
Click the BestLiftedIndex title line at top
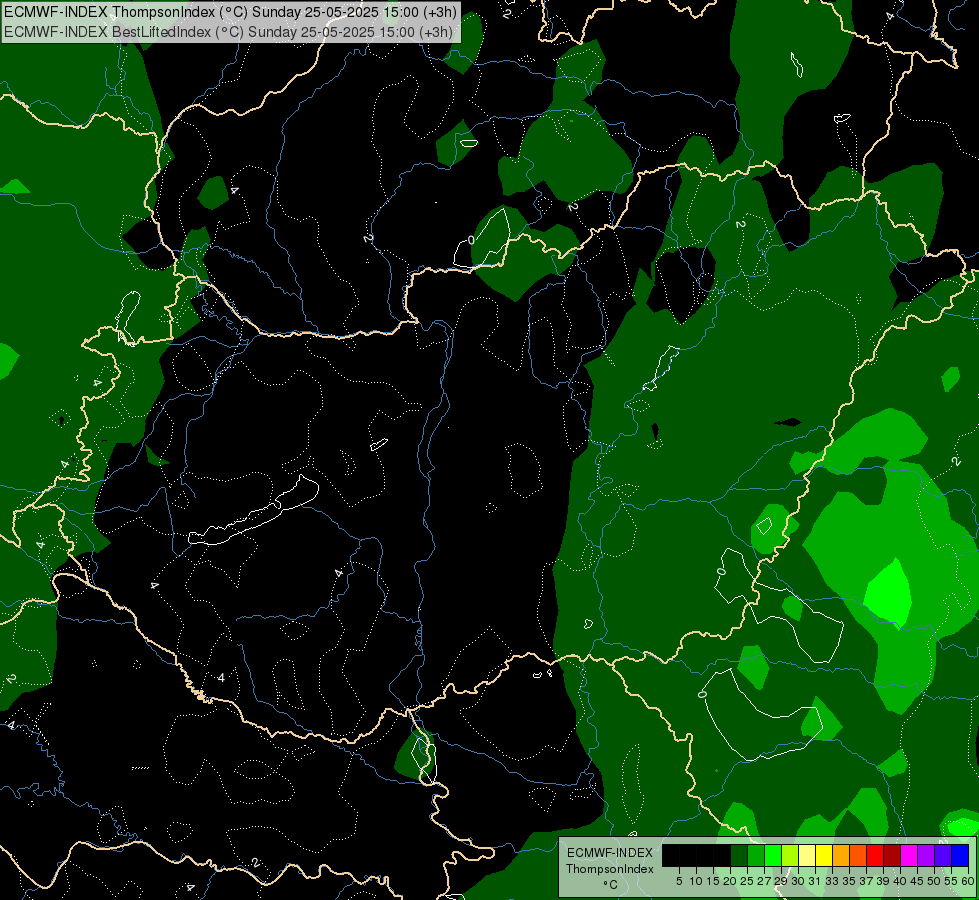228,31
